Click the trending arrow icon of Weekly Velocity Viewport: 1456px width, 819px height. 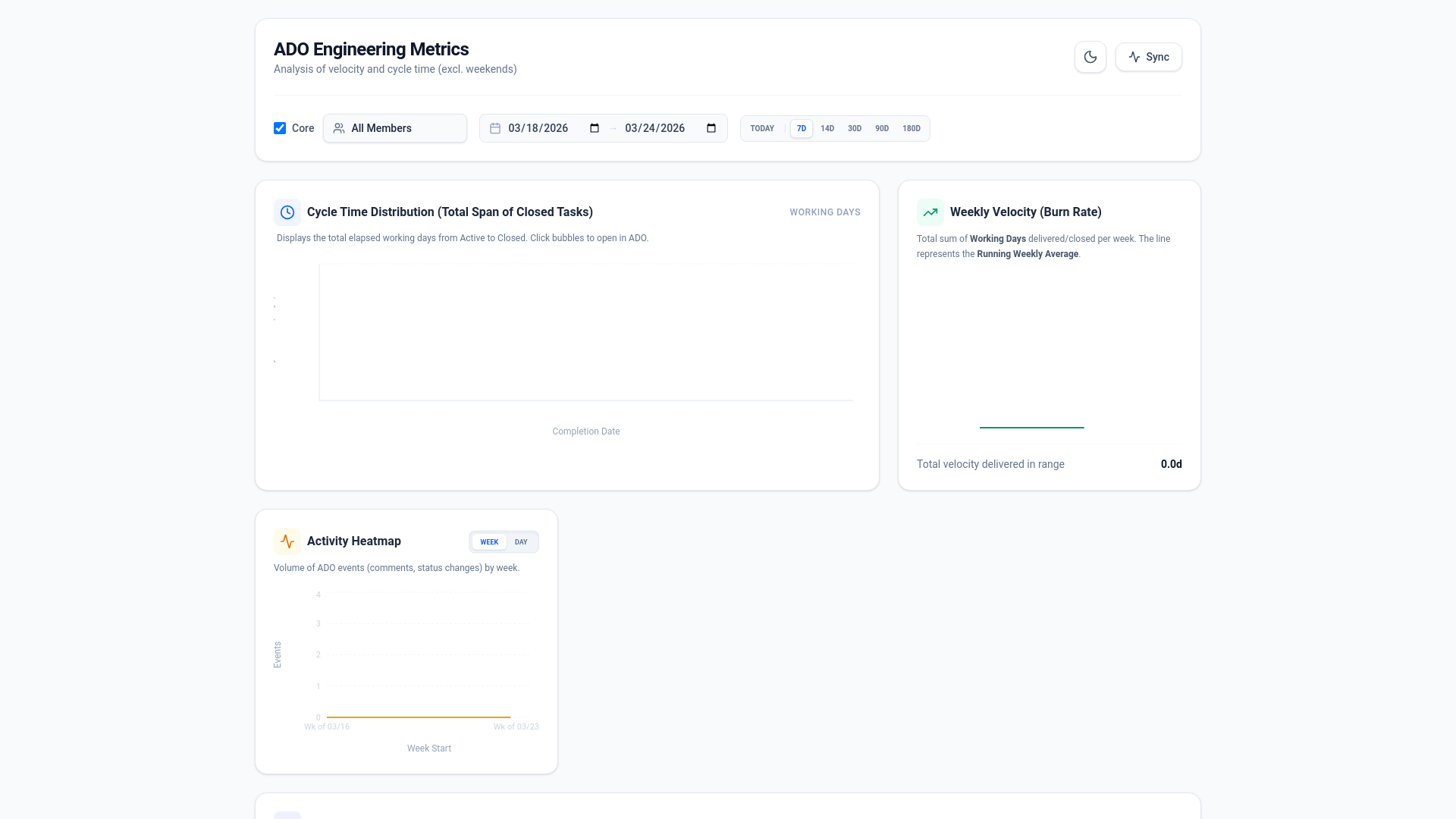point(930,212)
